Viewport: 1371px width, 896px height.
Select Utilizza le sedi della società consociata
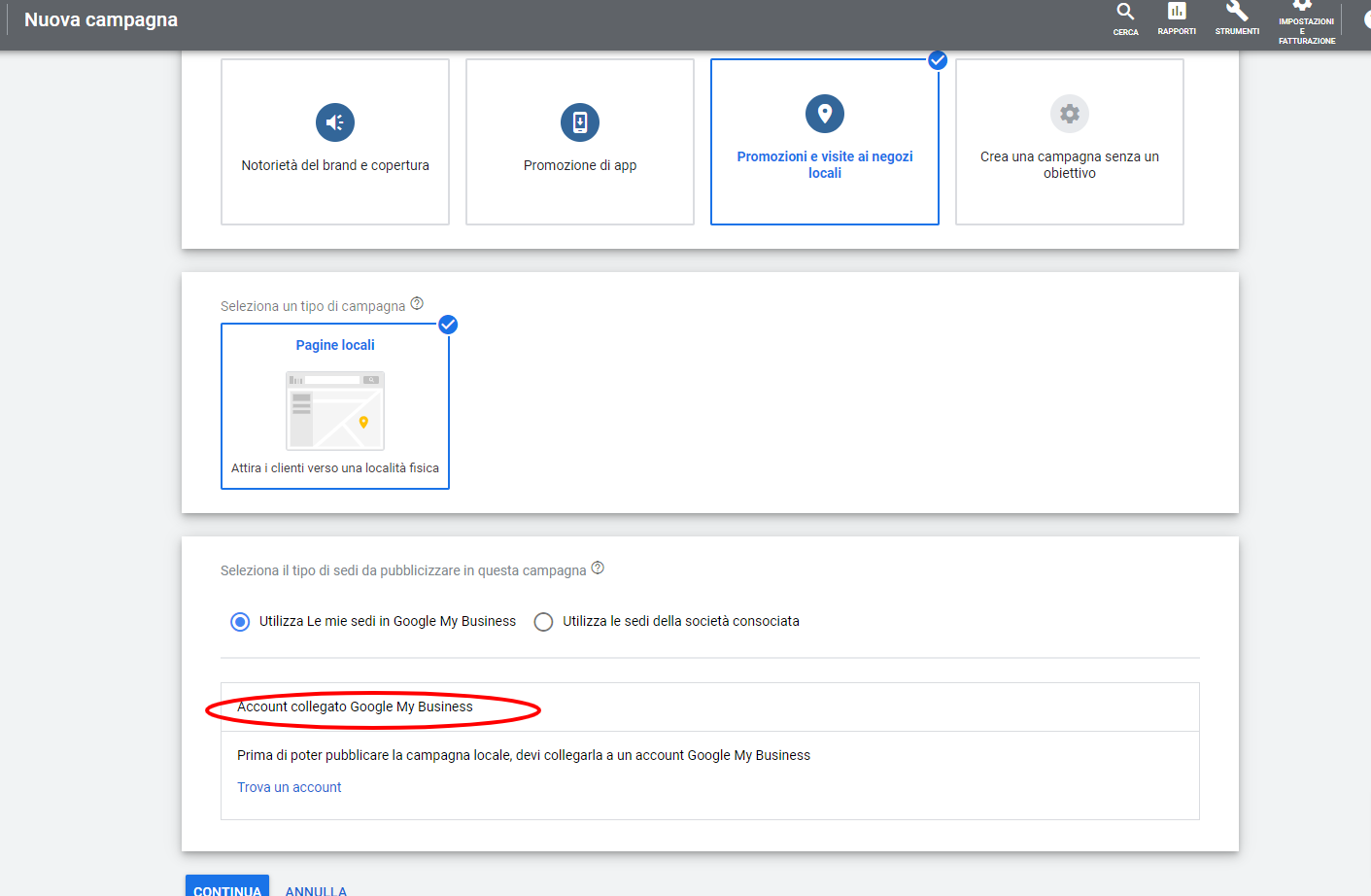[x=543, y=622]
